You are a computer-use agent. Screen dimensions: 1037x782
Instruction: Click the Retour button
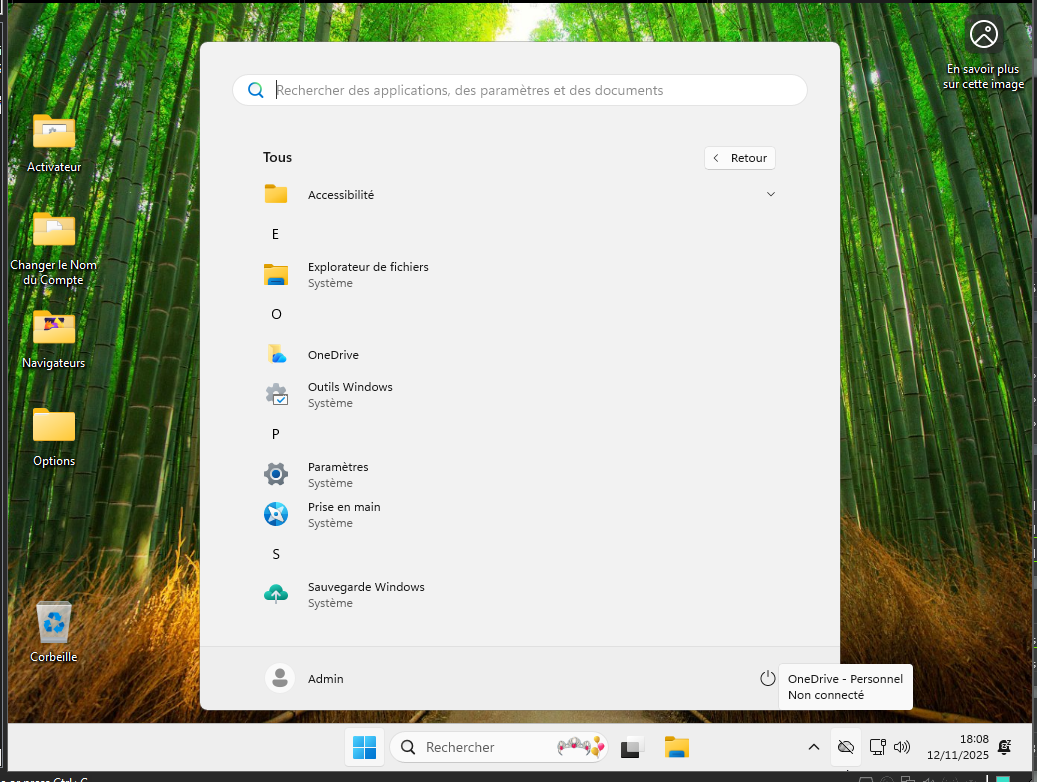(x=739, y=158)
